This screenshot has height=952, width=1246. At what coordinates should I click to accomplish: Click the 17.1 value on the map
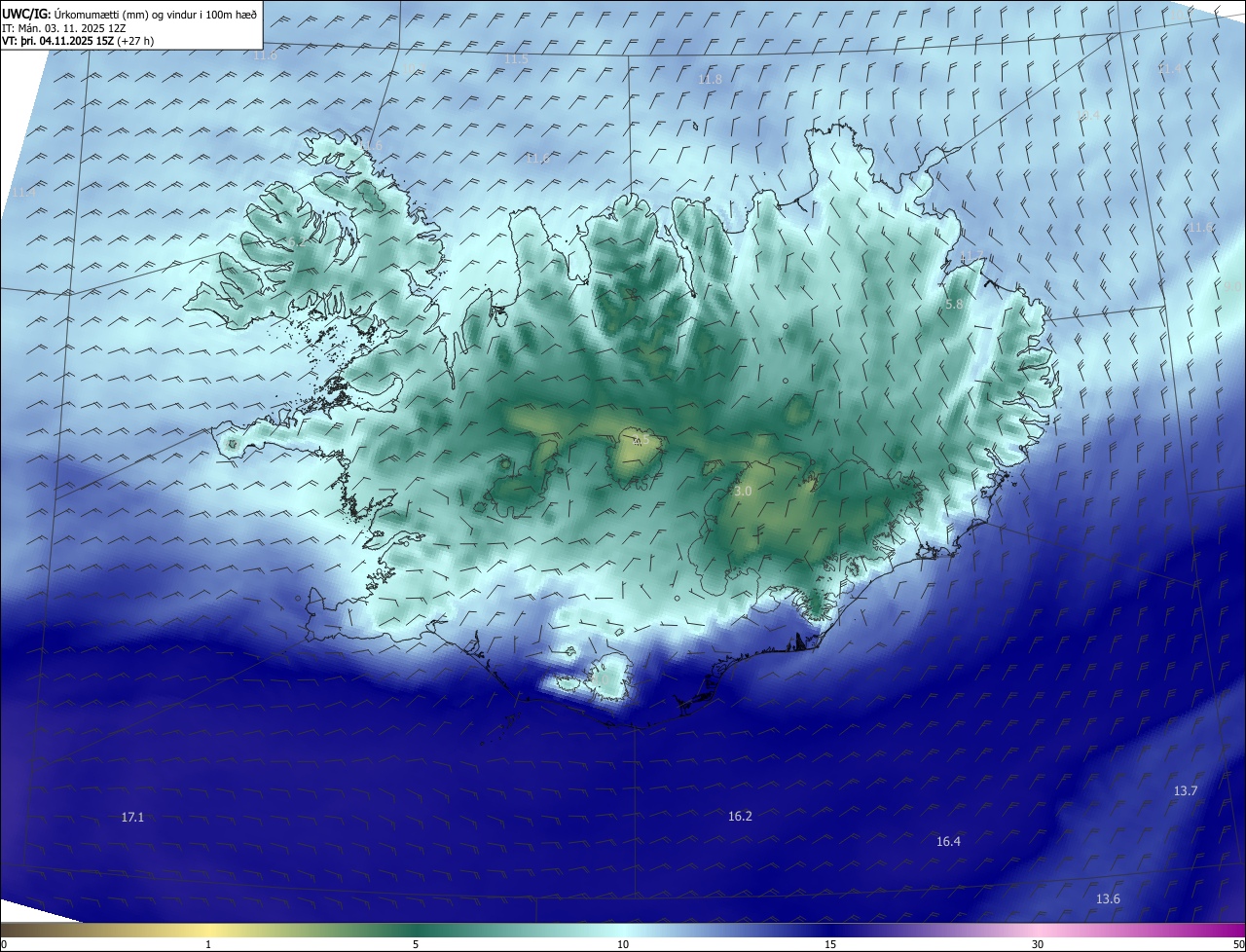132,818
